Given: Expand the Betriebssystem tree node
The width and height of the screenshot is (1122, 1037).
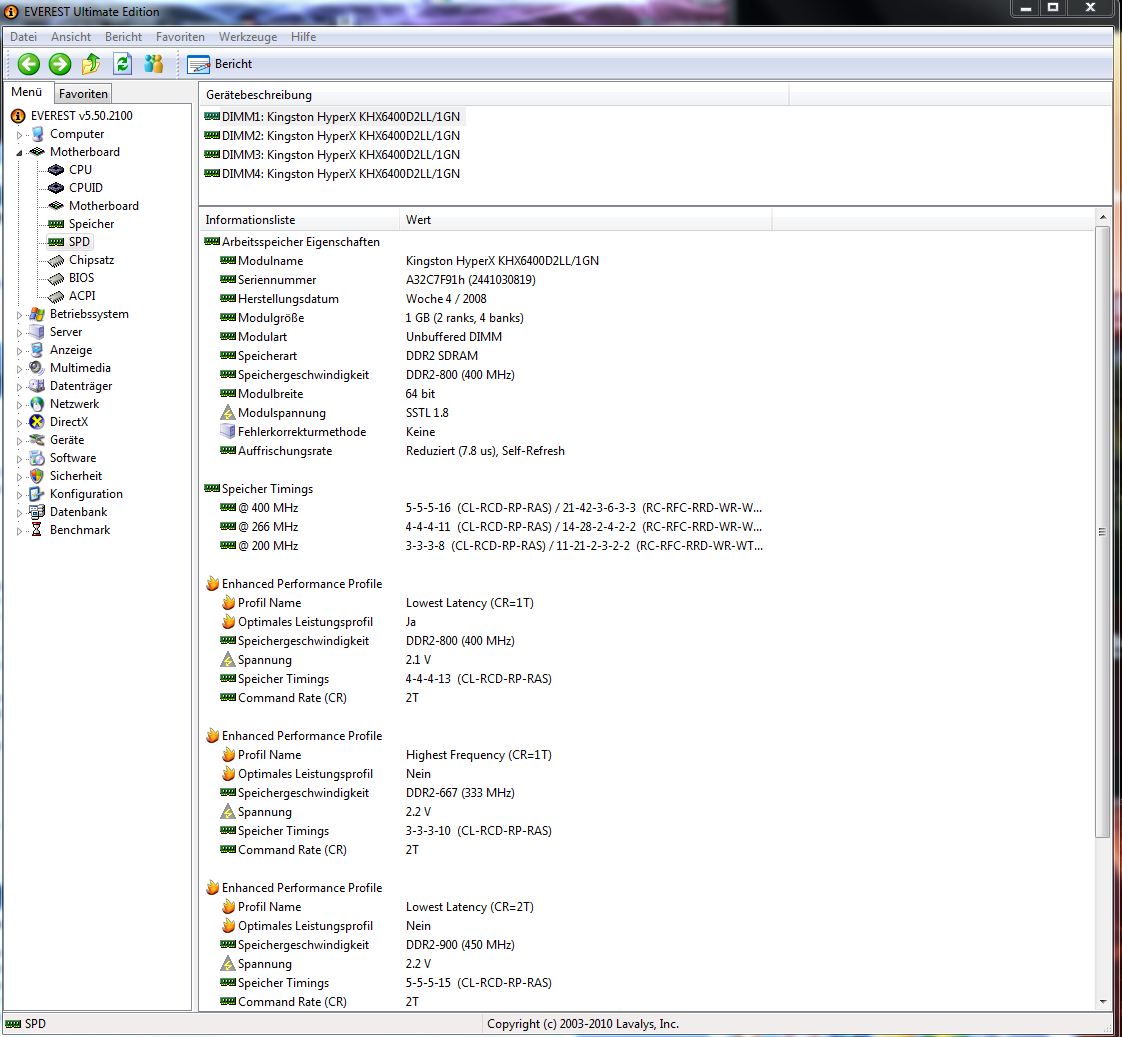Looking at the screenshot, I should pyautogui.click(x=19, y=314).
